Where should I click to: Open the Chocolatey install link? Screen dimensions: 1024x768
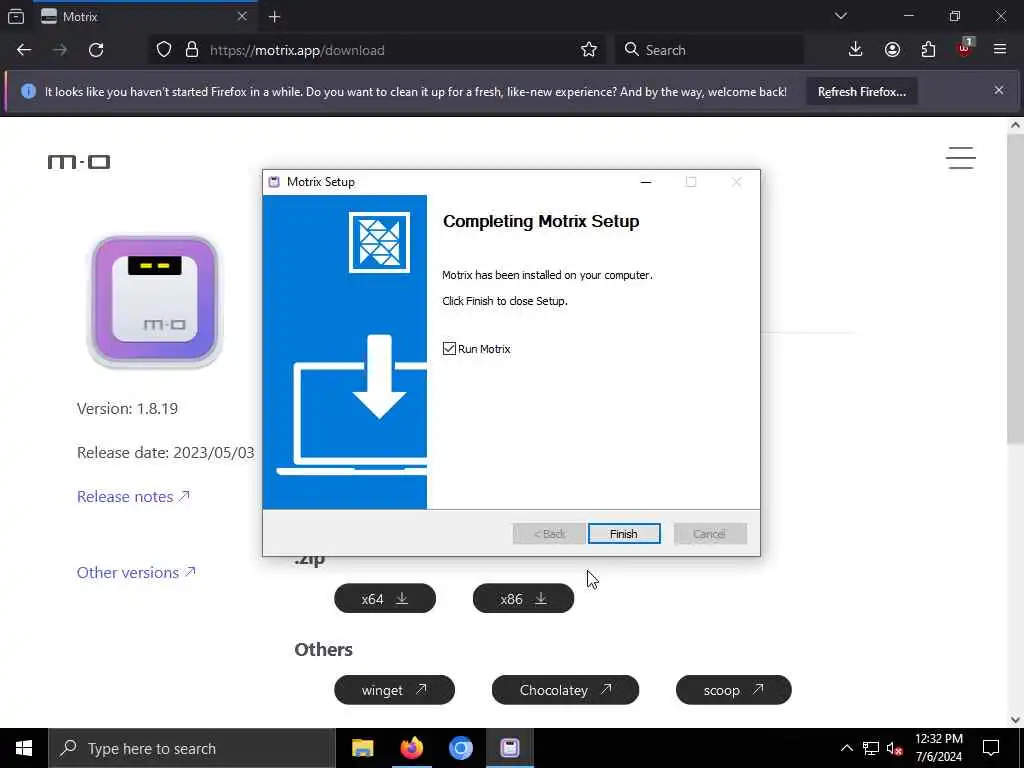[x=565, y=690]
